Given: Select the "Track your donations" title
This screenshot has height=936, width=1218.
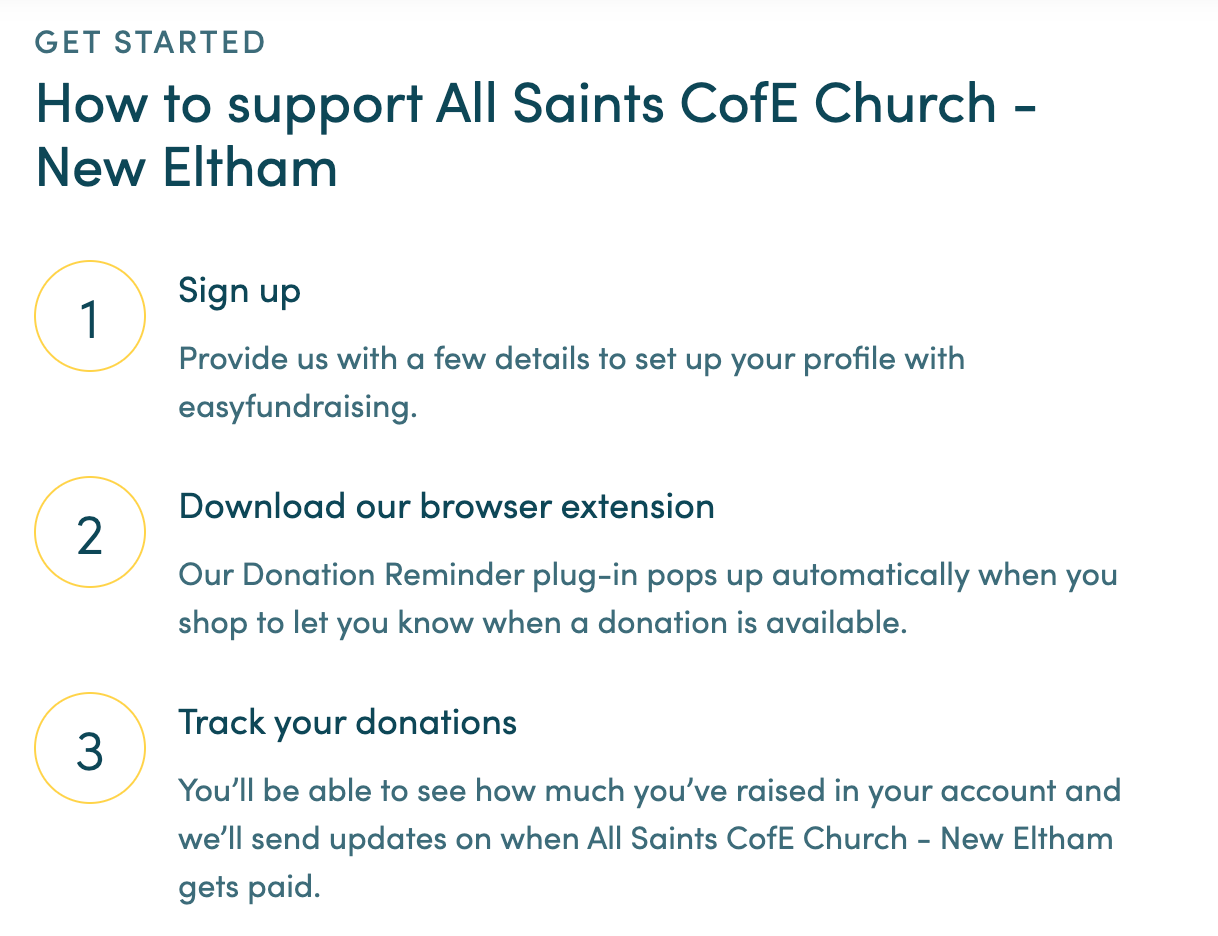Looking at the screenshot, I should coord(347,722).
